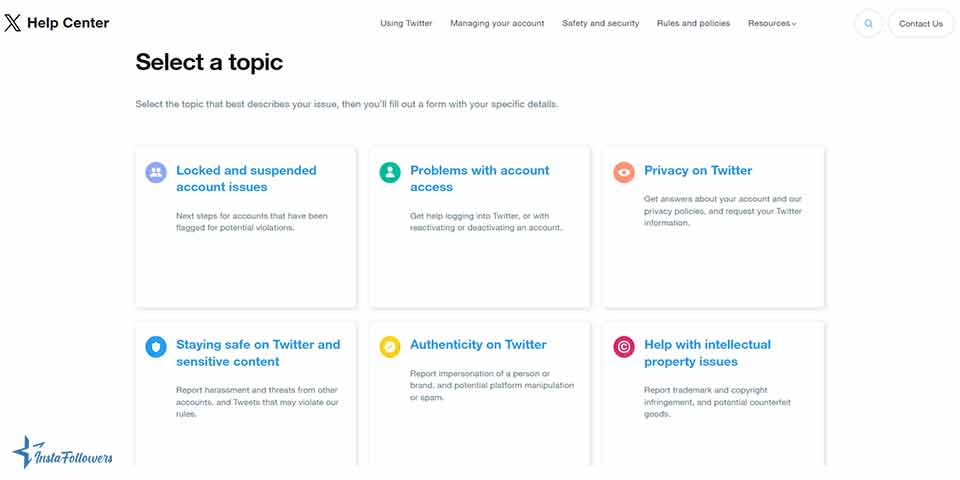Open Locked and suspended account issues

246,179
